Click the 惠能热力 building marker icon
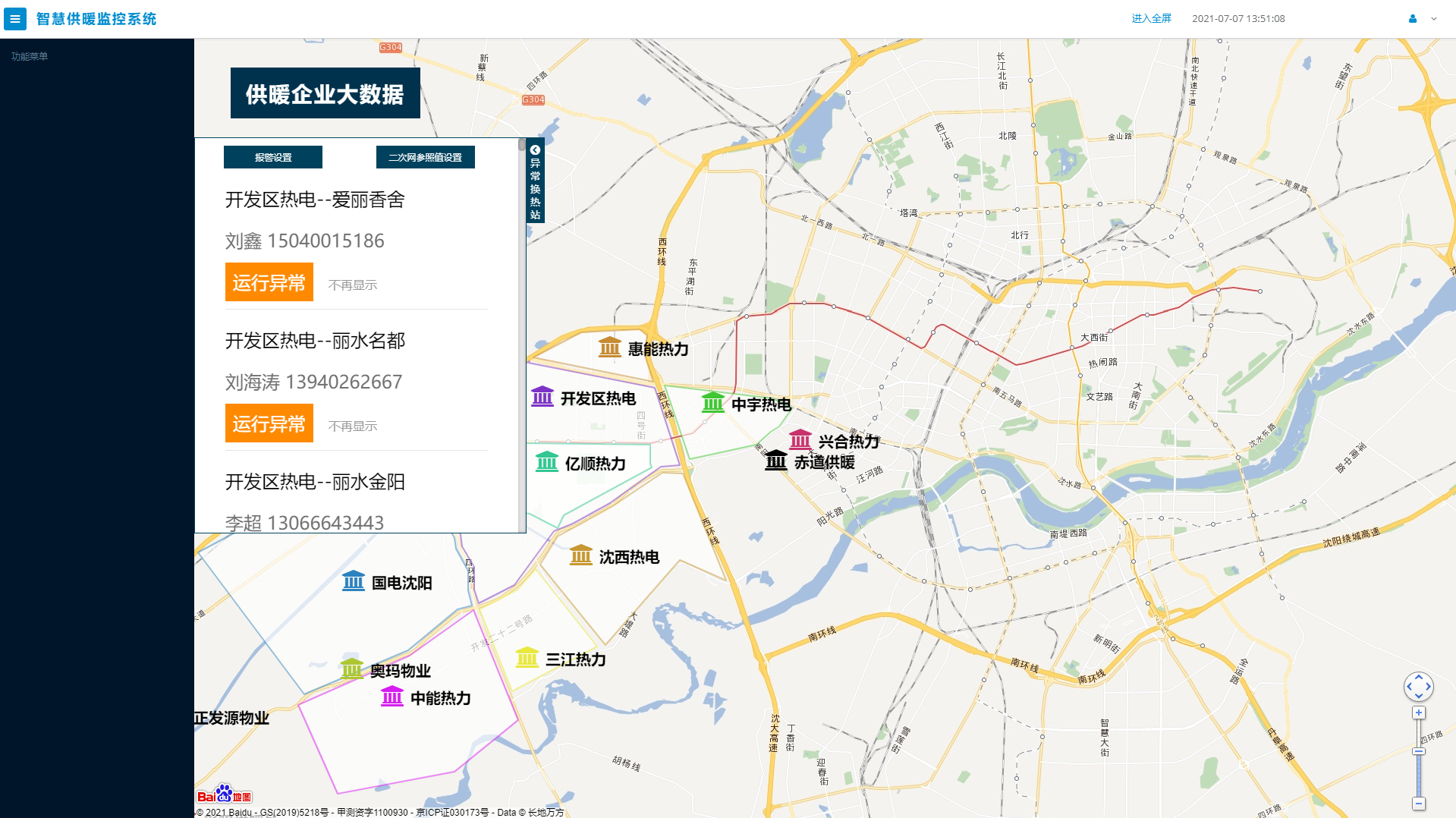 click(x=609, y=347)
